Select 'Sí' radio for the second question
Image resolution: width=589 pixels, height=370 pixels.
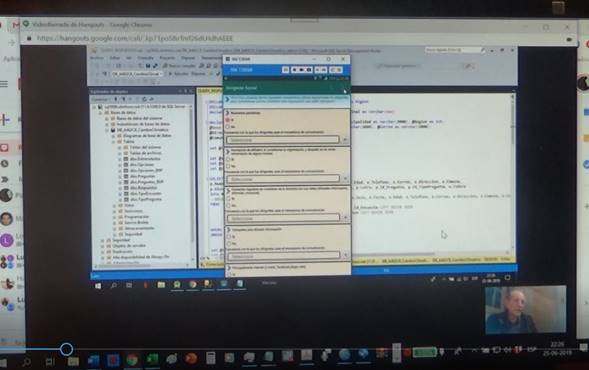pos(228,159)
